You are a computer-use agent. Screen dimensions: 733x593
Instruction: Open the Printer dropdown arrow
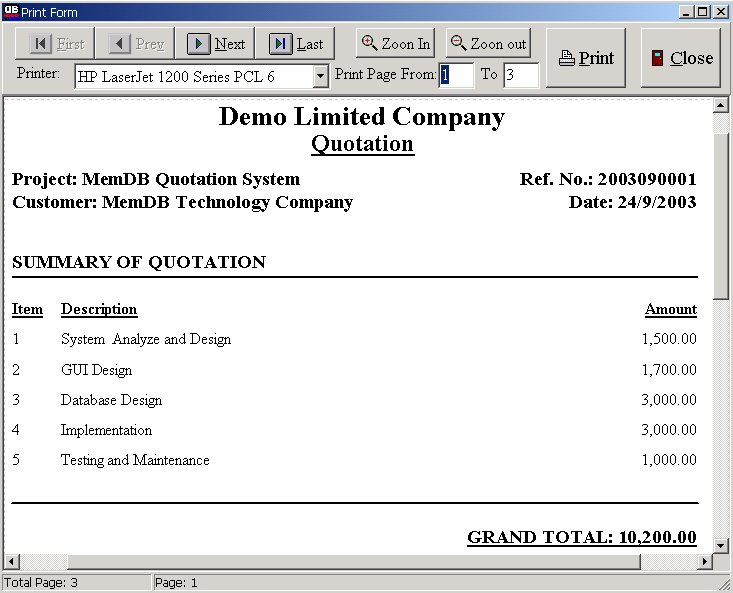click(320, 76)
